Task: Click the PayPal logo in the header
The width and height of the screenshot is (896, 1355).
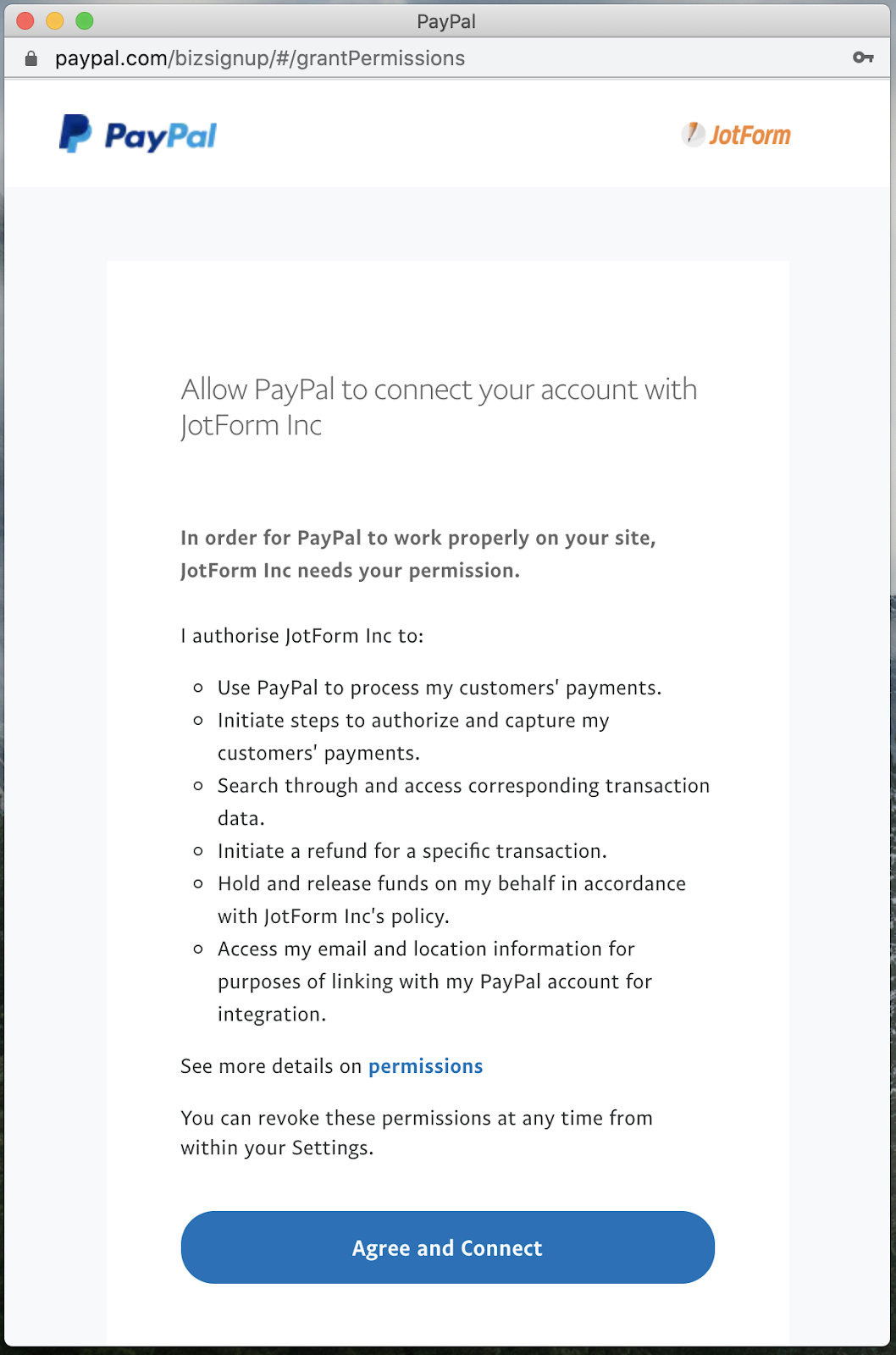Action: click(138, 135)
